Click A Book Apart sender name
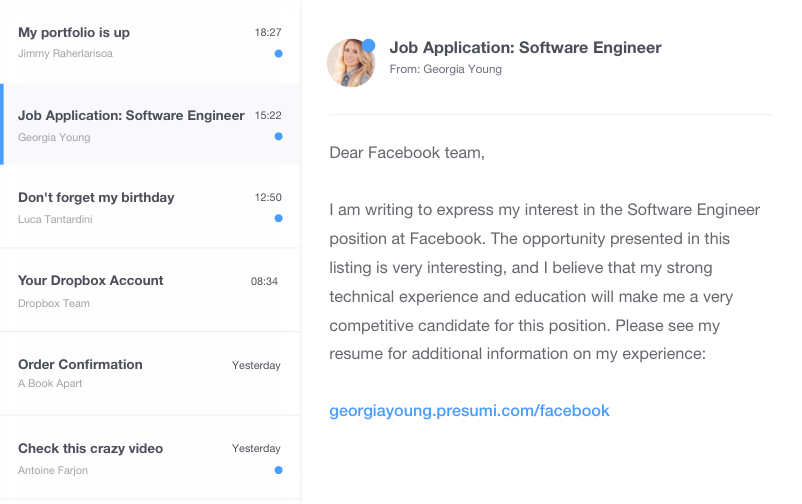 point(50,383)
